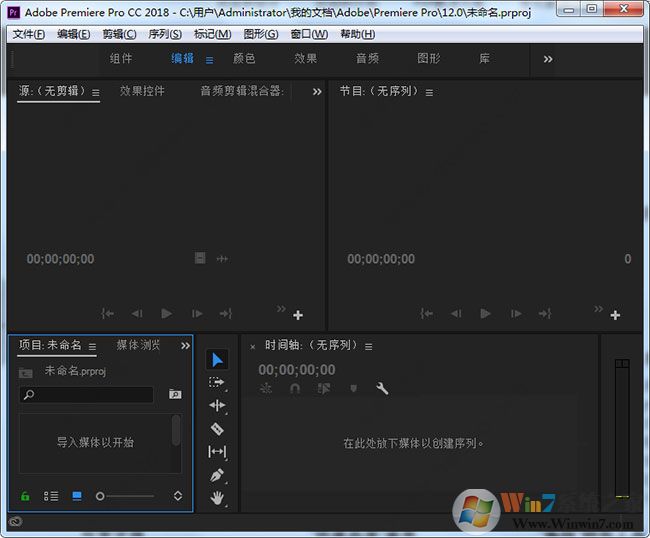Open timeline display settings wrench
Screen dimensions: 650x538
pos(382,389)
